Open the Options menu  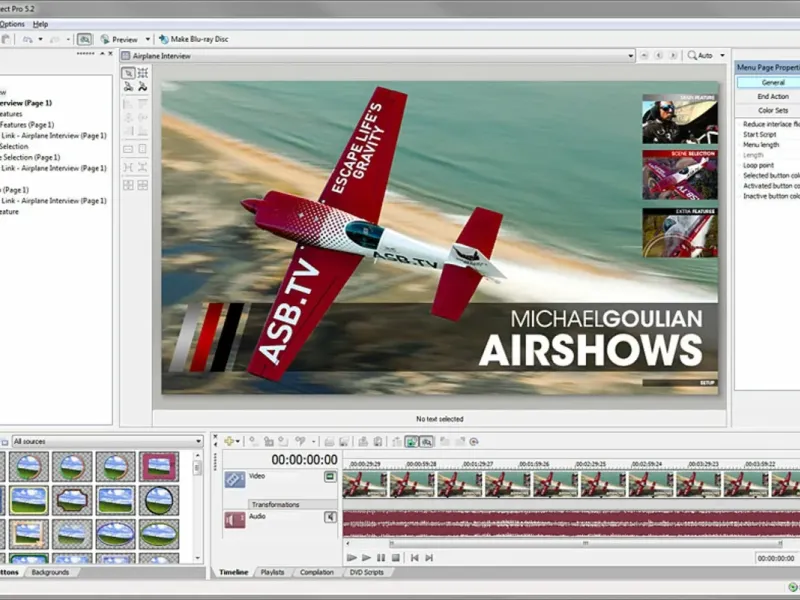pyautogui.click(x=12, y=24)
